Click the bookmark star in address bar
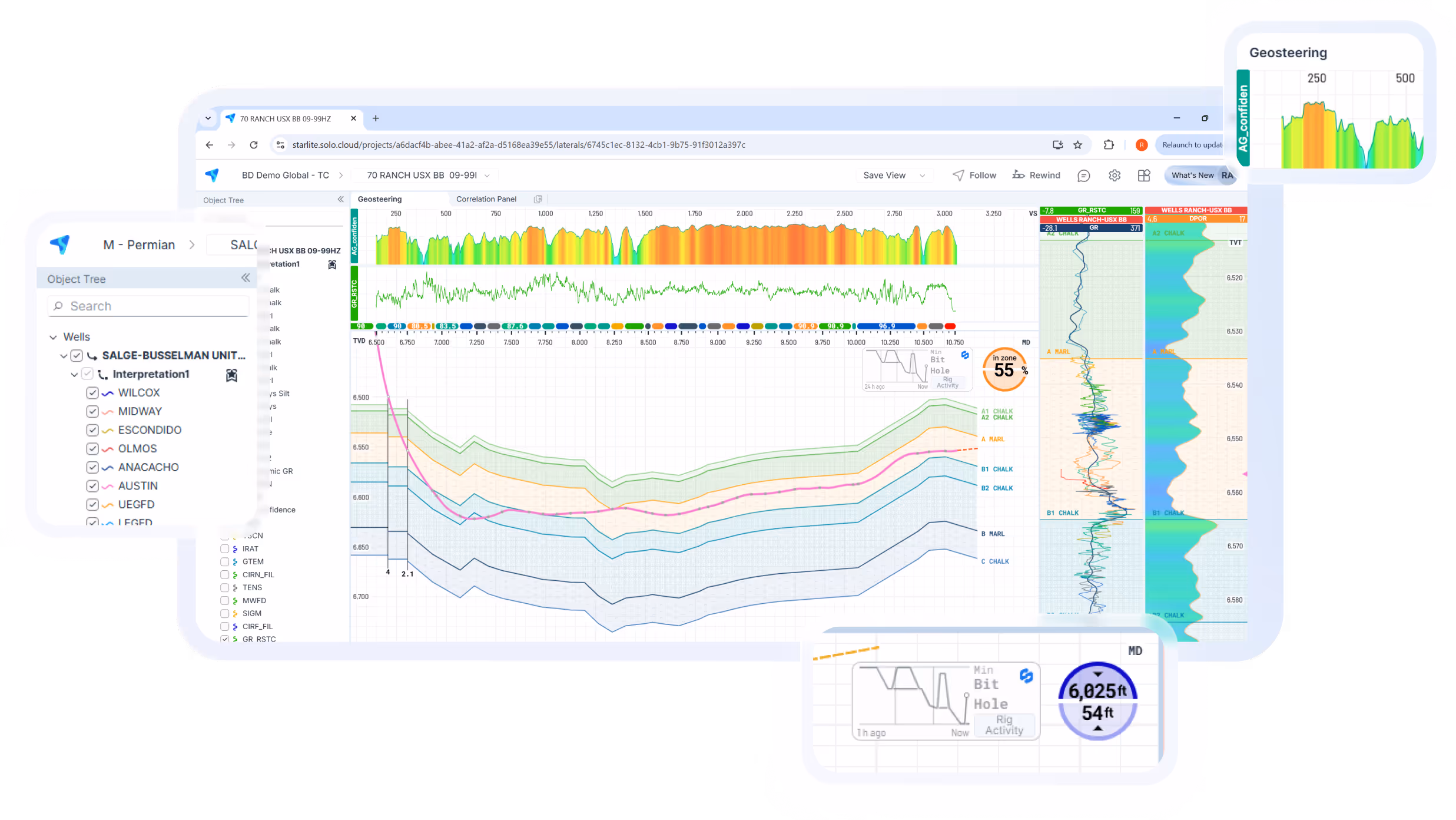Viewport: 1456px width, 820px height. click(x=1077, y=145)
